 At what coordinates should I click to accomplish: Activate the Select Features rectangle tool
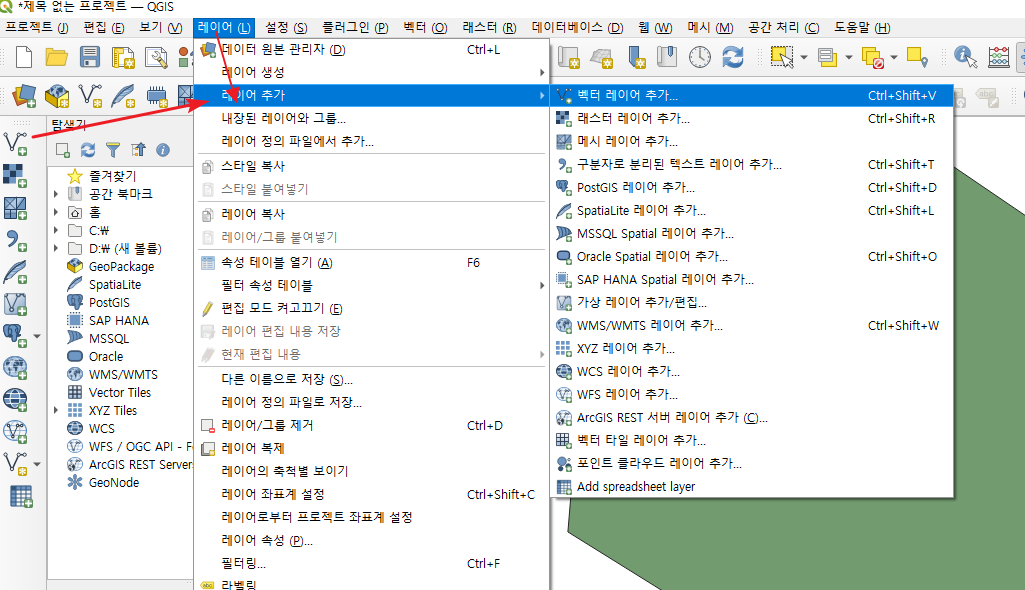782,57
